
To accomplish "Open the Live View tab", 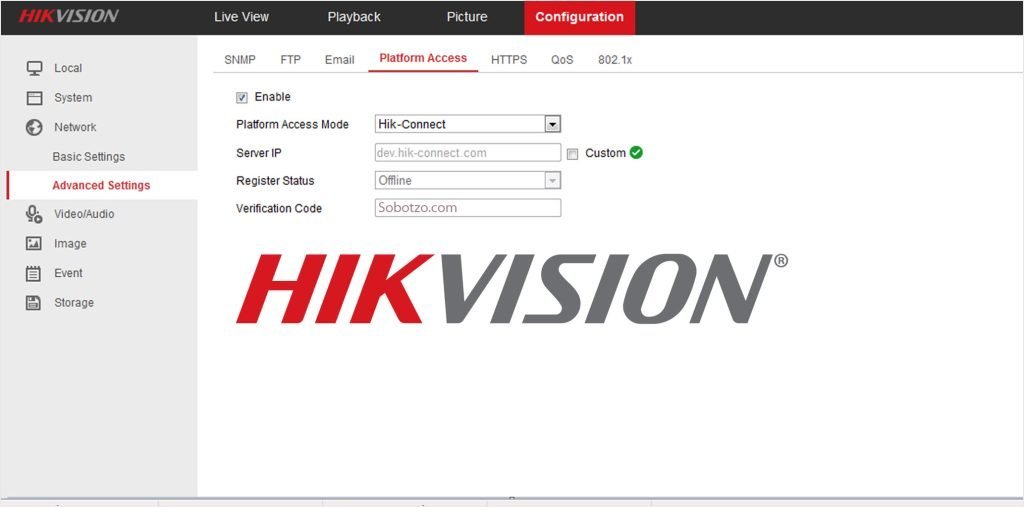I will pos(242,17).
